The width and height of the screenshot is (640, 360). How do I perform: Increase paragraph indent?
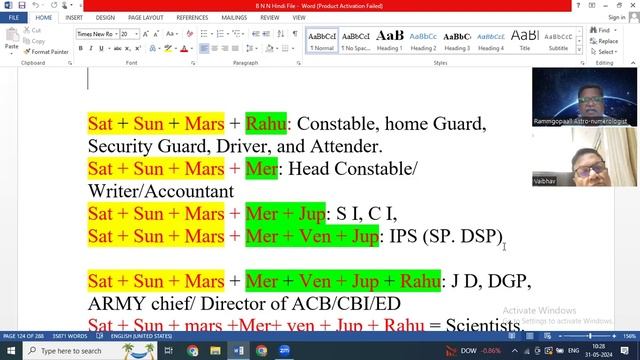click(266, 34)
